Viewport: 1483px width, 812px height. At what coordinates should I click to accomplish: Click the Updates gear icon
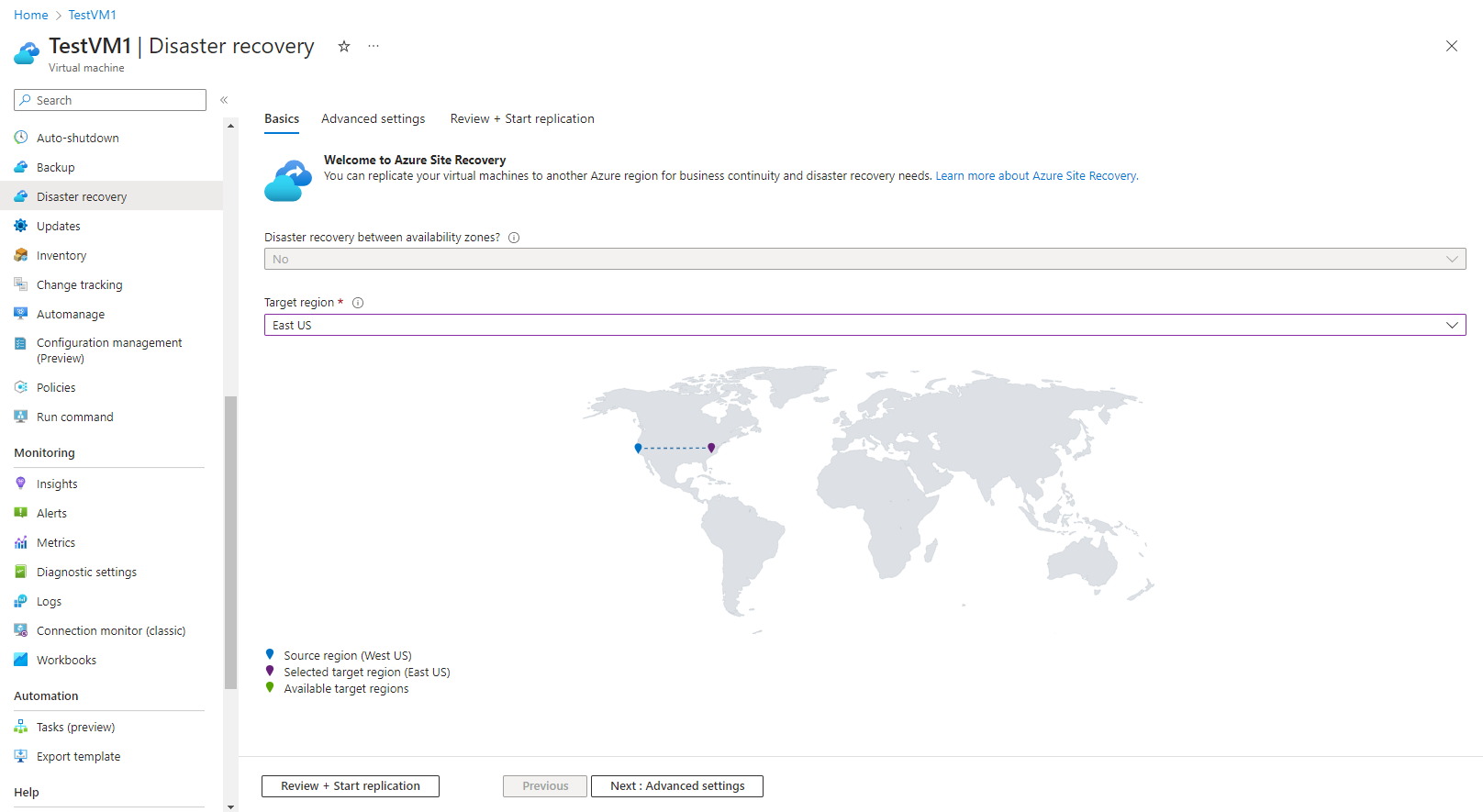point(21,226)
